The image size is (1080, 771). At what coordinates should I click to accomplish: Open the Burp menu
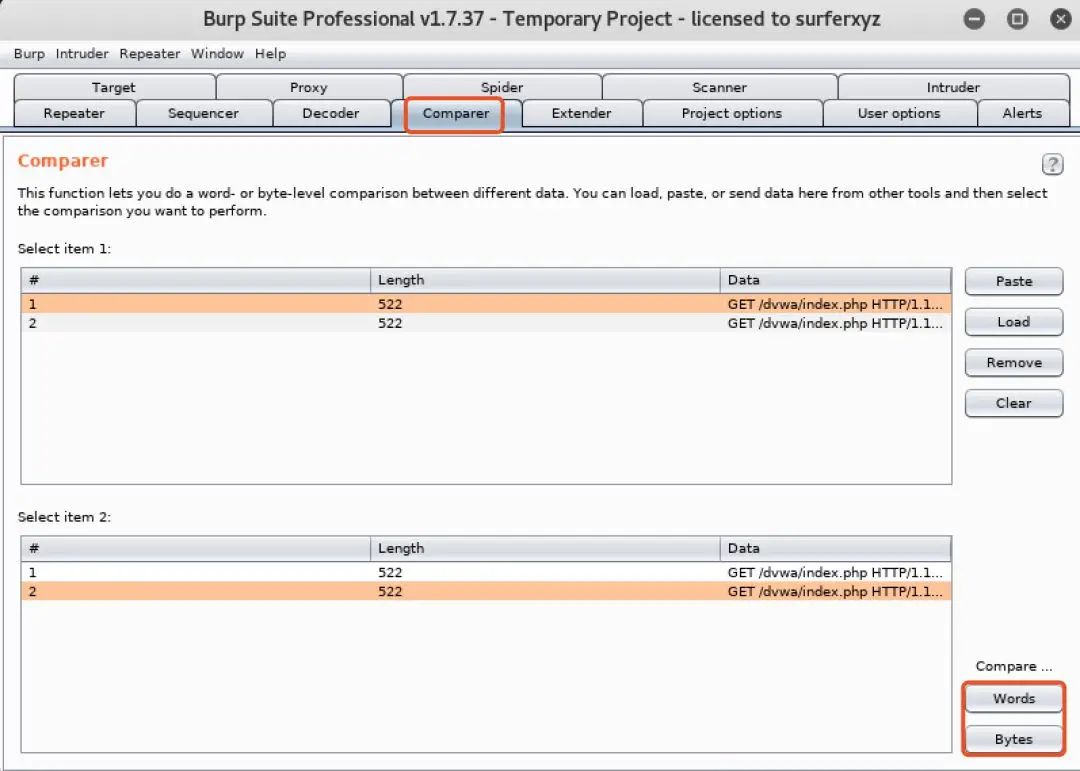click(x=29, y=54)
